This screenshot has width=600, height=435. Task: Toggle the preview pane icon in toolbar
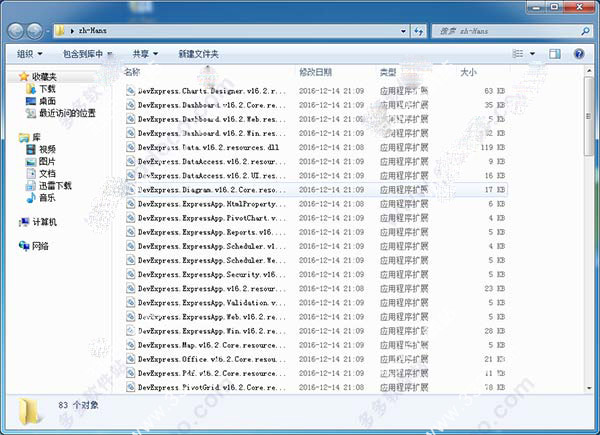coord(557,53)
